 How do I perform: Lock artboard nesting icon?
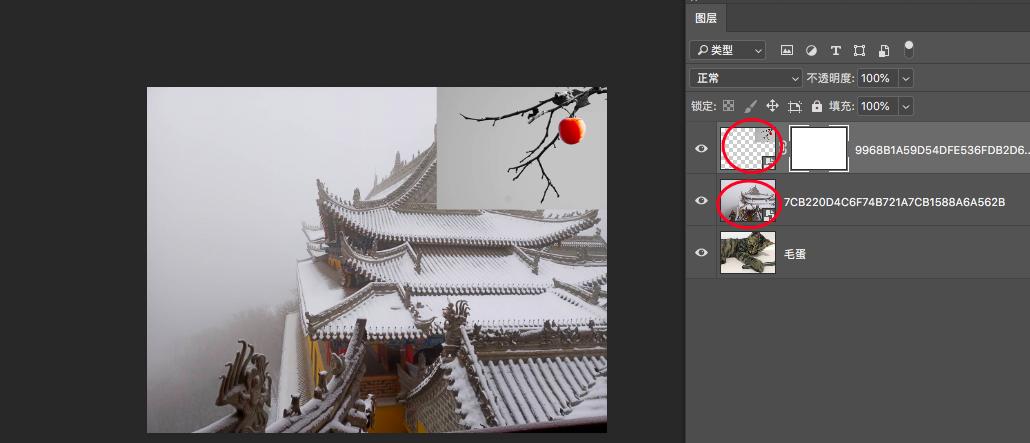(795, 106)
